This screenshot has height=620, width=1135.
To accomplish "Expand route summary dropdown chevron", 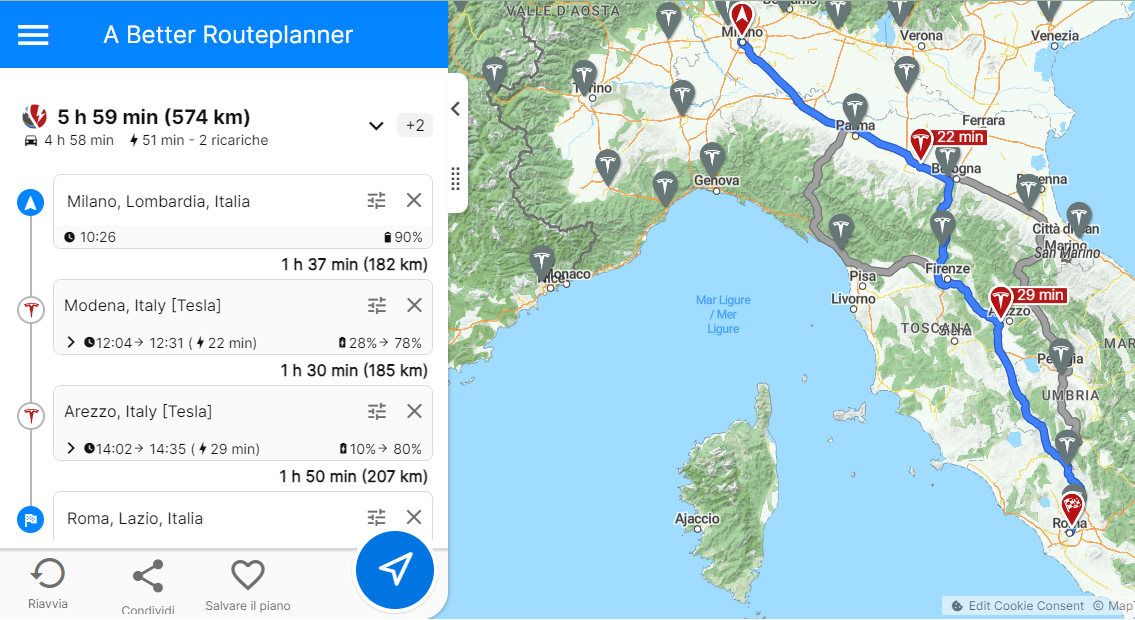I will coord(376,126).
